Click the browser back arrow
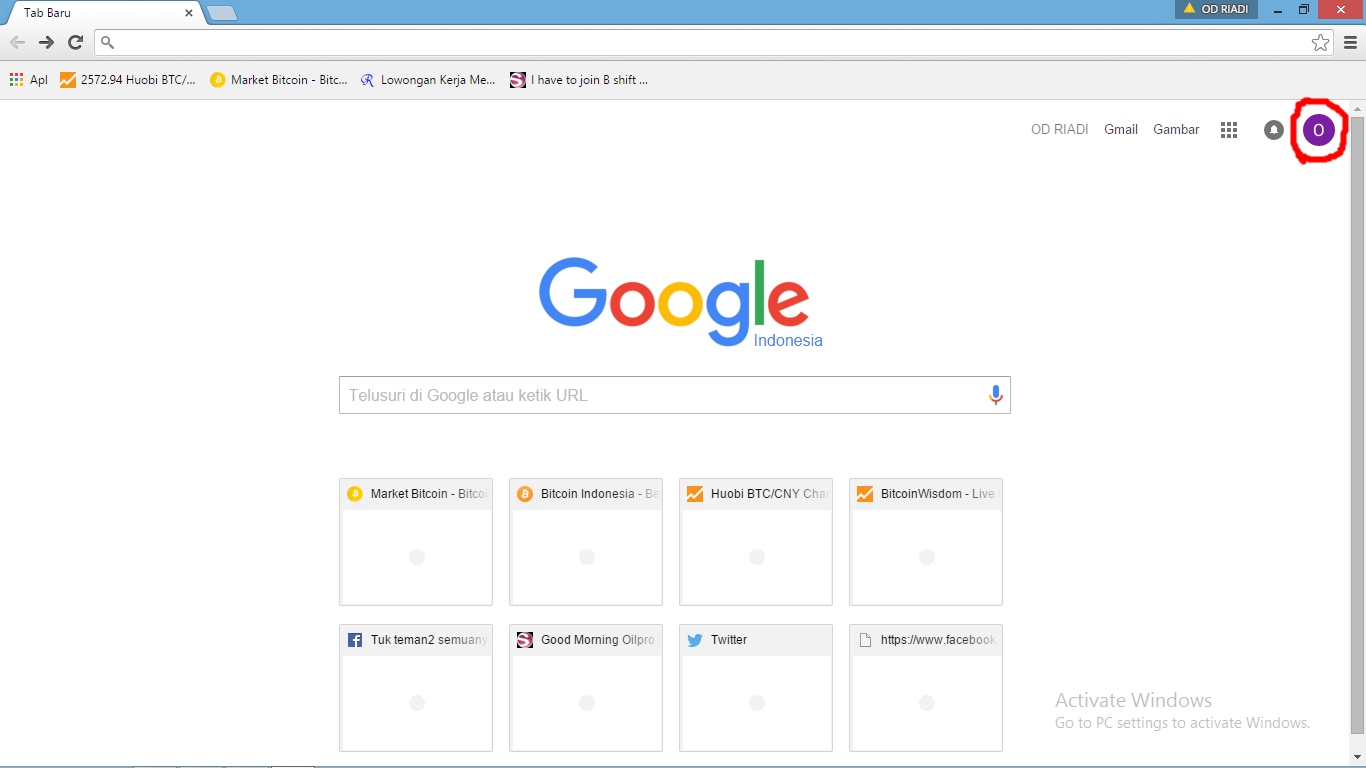 [x=17, y=42]
